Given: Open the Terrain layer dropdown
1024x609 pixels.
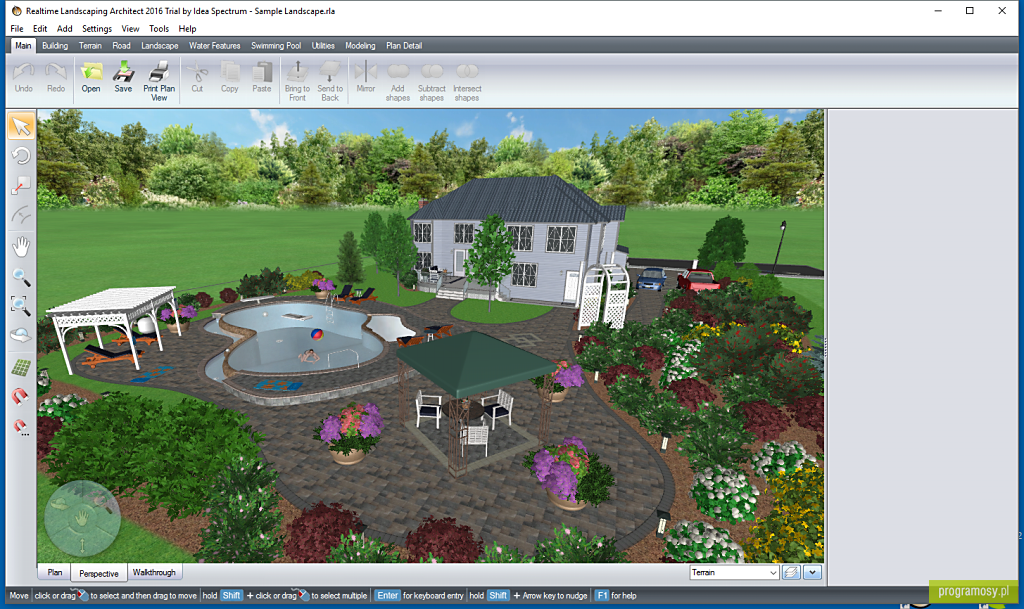Looking at the screenshot, I should [x=734, y=572].
